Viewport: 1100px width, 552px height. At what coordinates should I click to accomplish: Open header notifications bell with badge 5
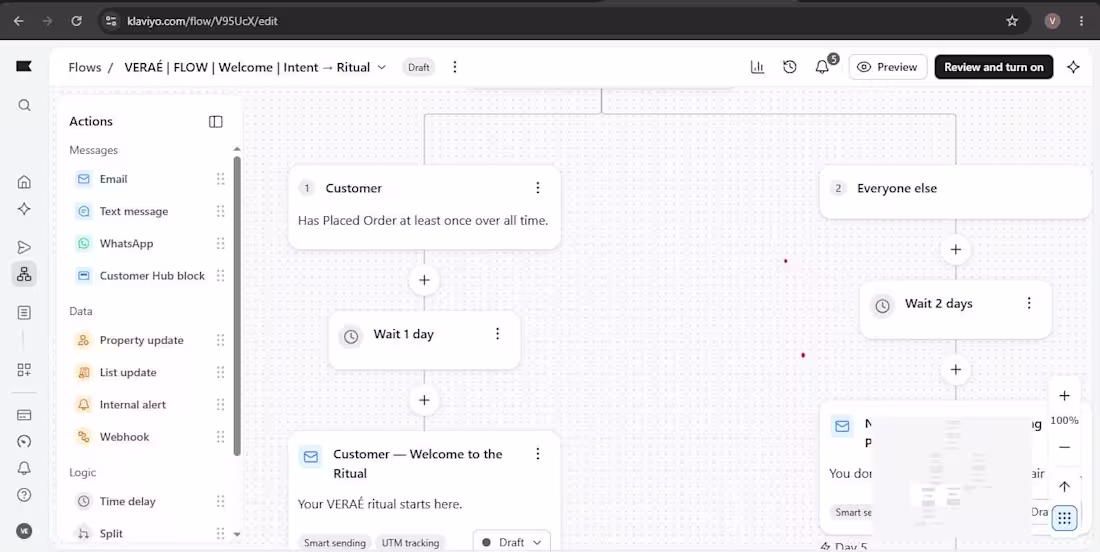(x=822, y=67)
